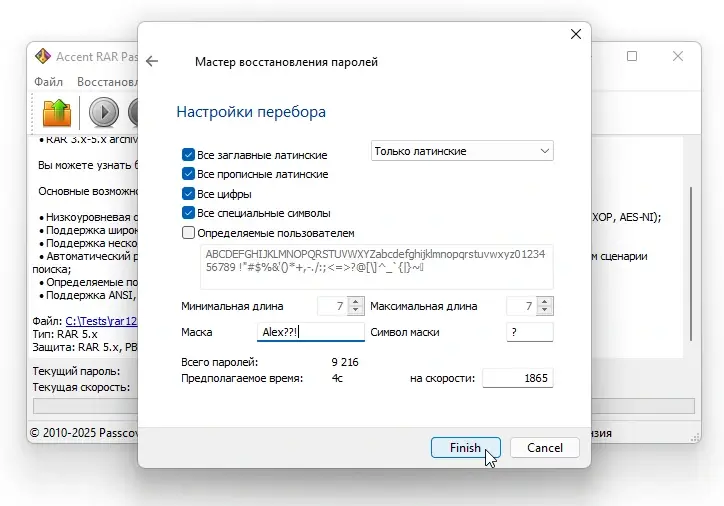Enable 'Определяемые пользователем' checkbox
Viewport: 724px width, 506px height.
tap(188, 233)
